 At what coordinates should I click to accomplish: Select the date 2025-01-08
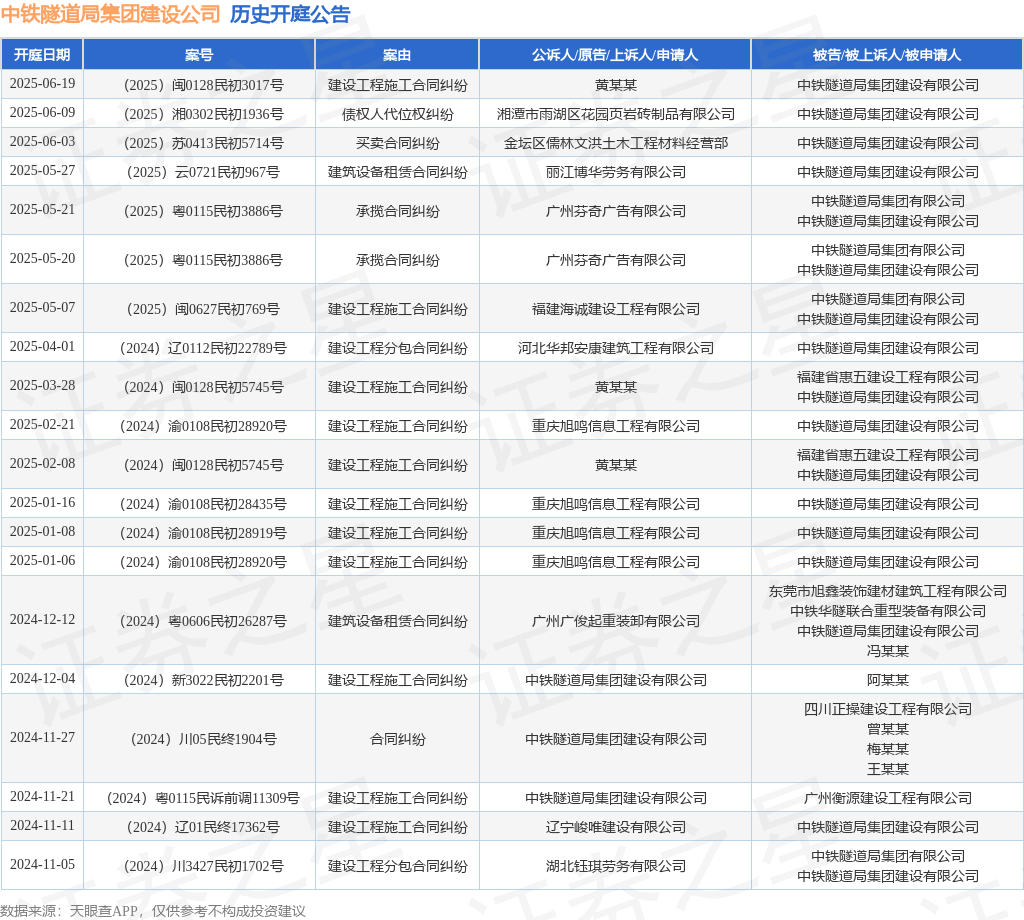pos(42,531)
